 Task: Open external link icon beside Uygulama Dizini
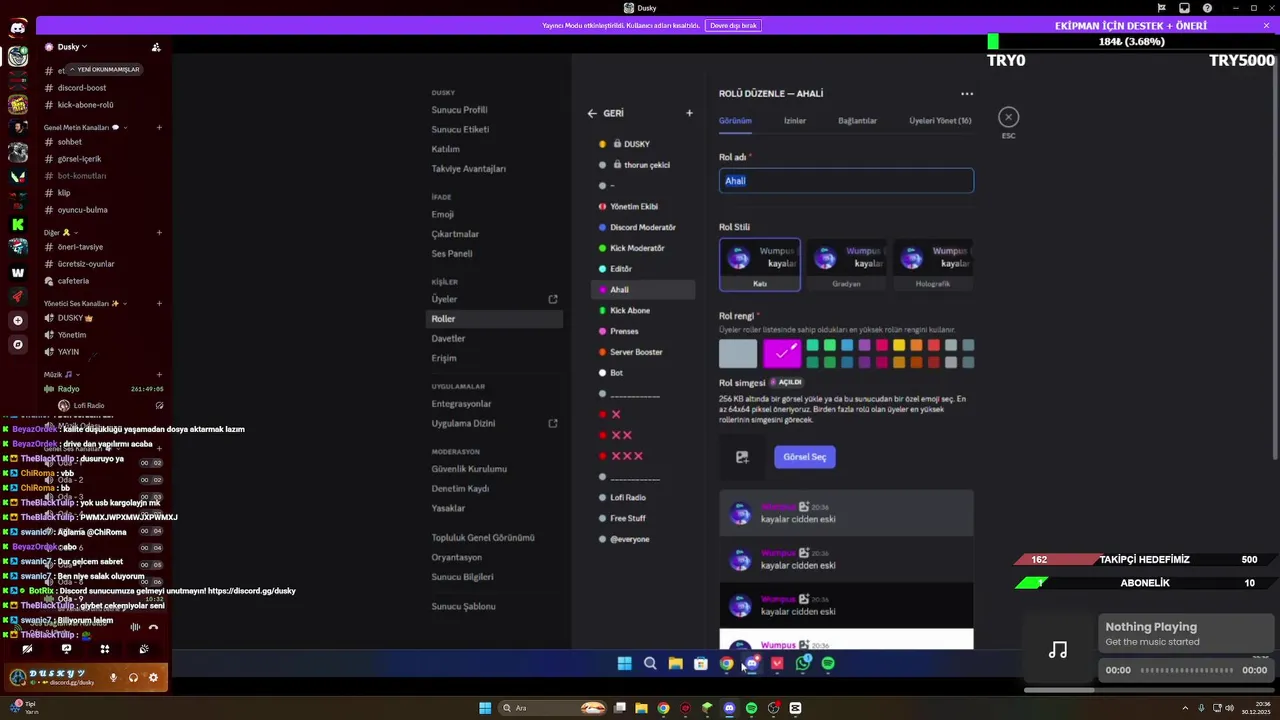point(553,423)
